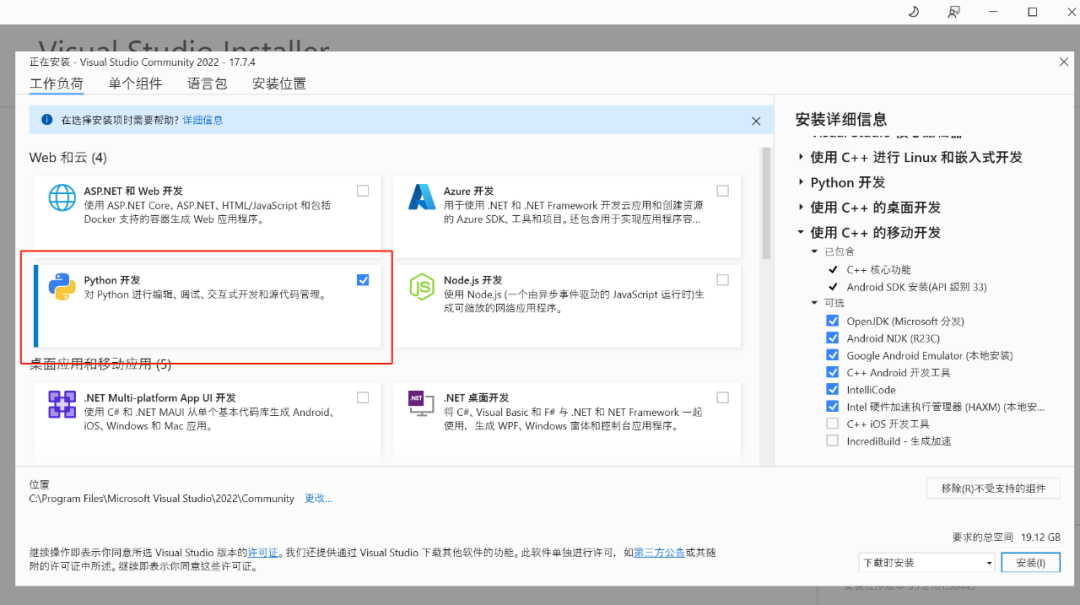Switch to the 语言包 tab
This screenshot has width=1080, height=605.
click(x=207, y=84)
